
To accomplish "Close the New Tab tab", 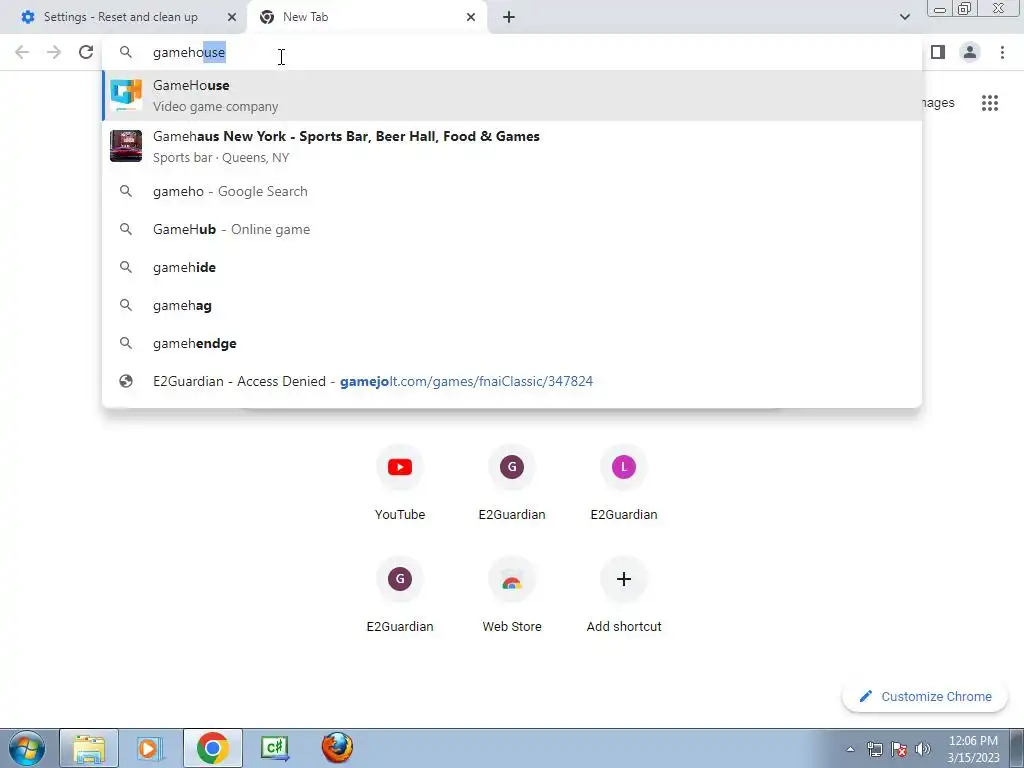I will tap(471, 17).
